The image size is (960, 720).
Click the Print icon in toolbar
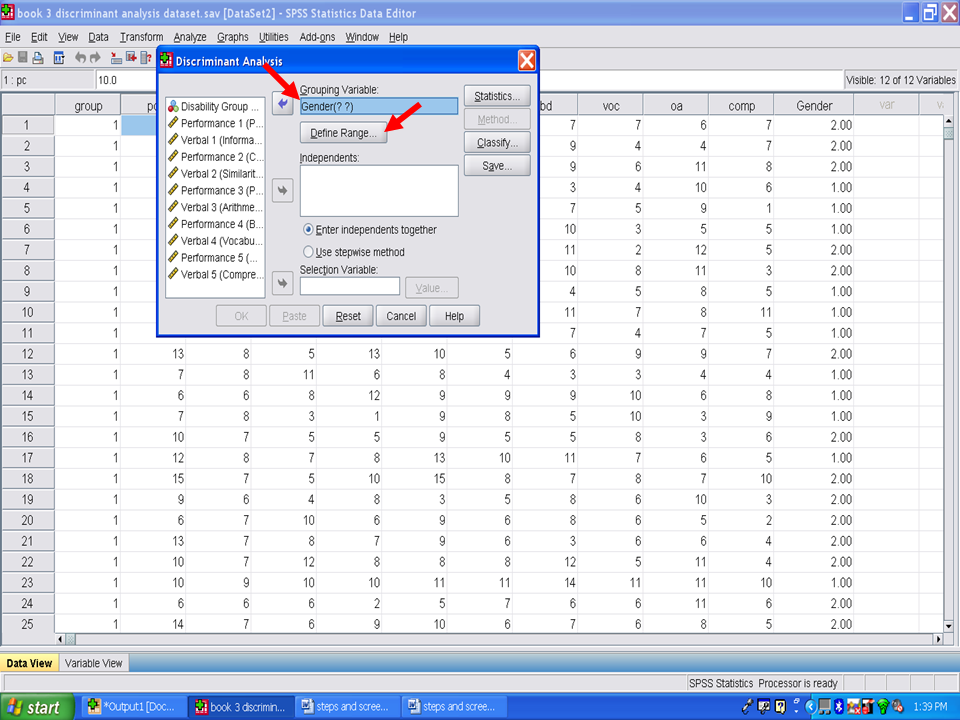(38, 58)
